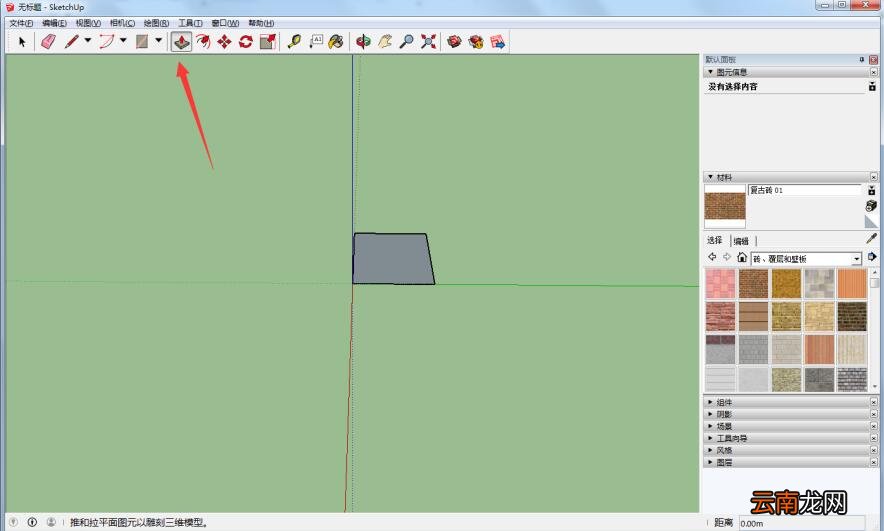Close the 图元信息 panel
The height and width of the screenshot is (531, 884).
(x=874, y=72)
